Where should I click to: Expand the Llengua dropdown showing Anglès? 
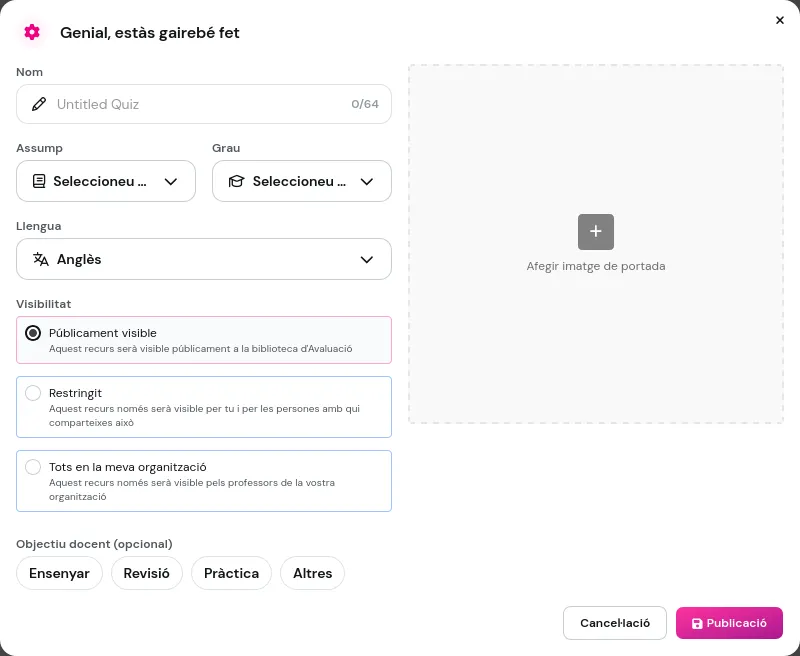[367, 259]
